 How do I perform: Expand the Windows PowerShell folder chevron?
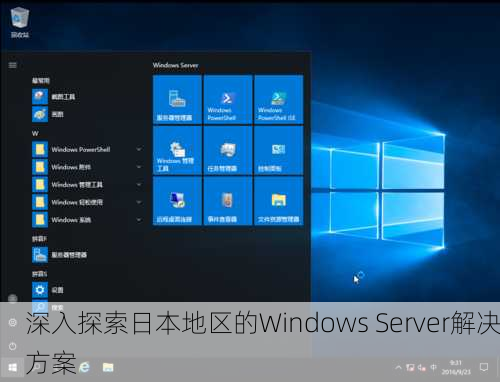139,149
